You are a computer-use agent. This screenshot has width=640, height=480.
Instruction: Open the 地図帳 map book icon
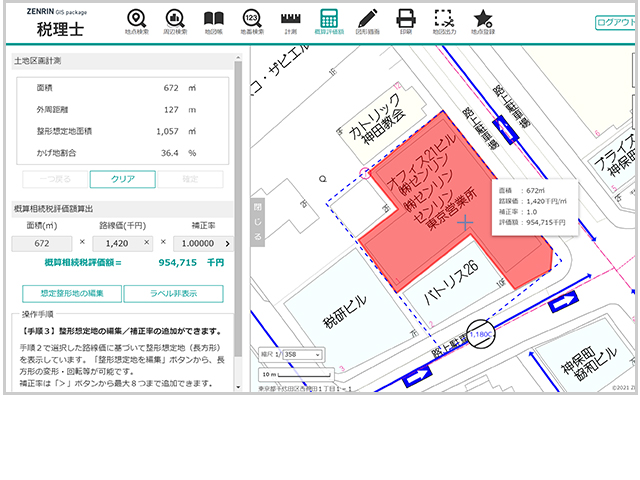213,22
